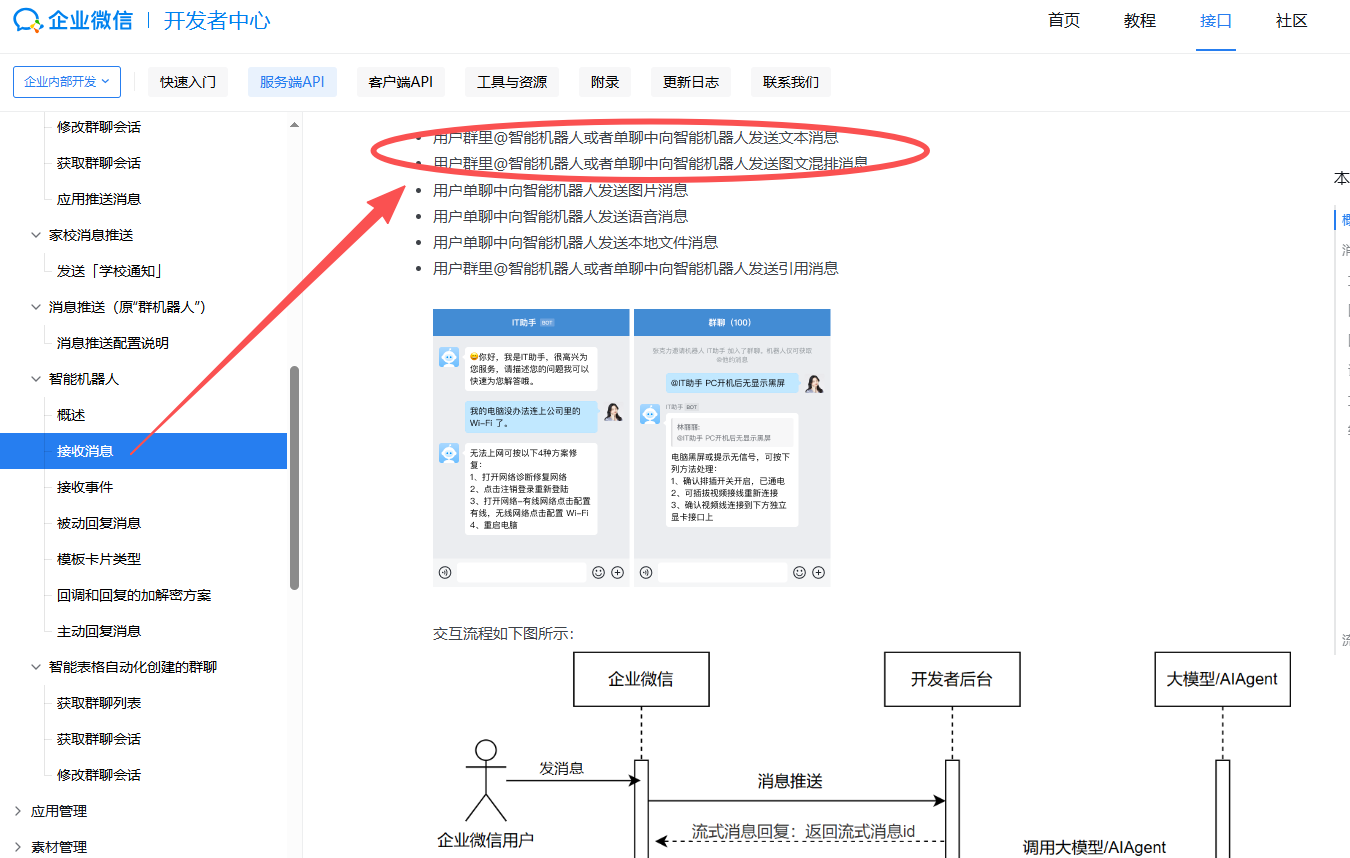
Task: Click the speaker icon in IT助手 chat bar
Action: [x=445, y=572]
